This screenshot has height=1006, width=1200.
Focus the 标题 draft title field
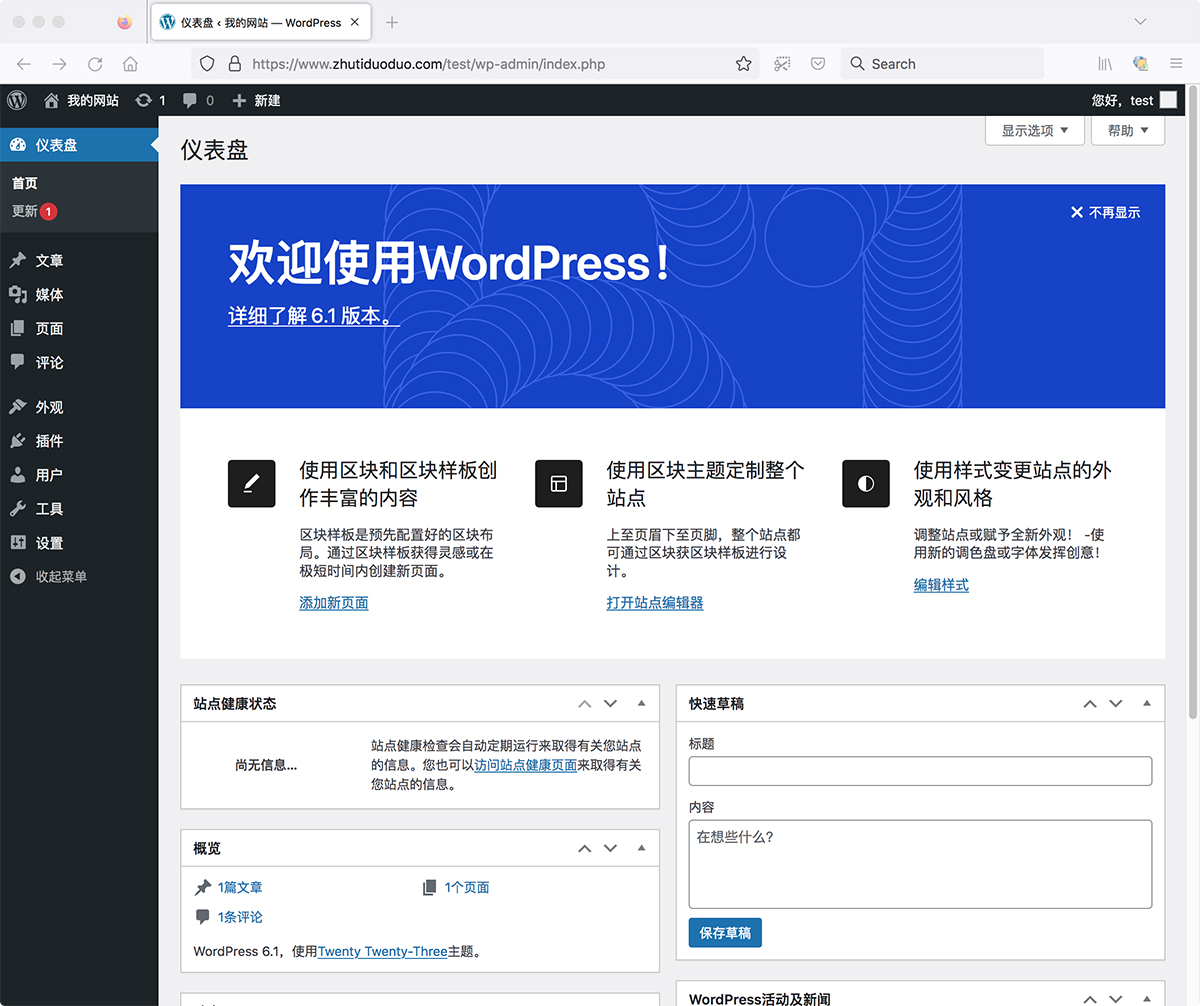(x=920, y=771)
